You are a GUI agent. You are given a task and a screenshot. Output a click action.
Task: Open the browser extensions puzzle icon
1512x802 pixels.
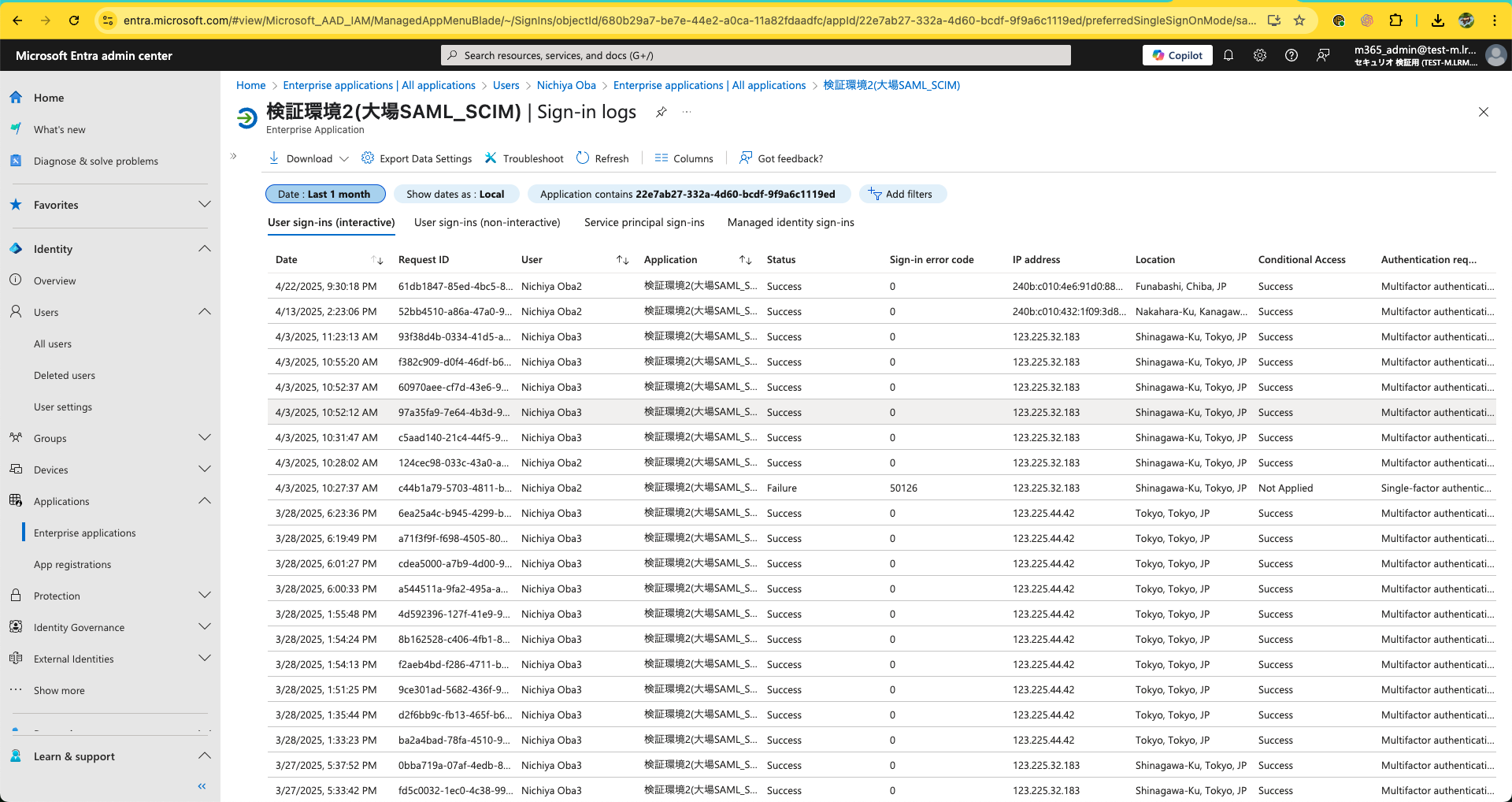click(x=1395, y=20)
